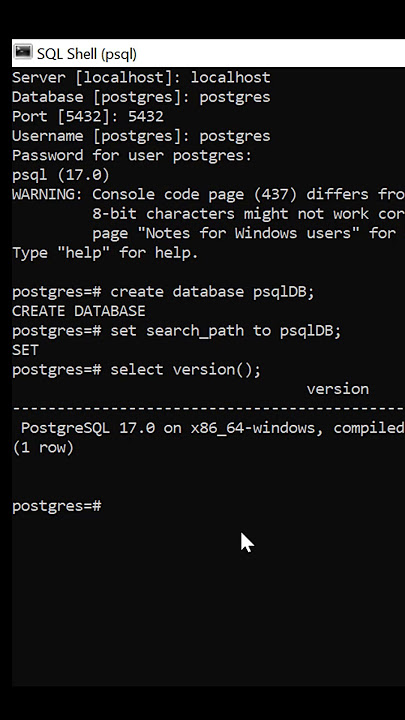Click the SQL Shell window icon in title bar
Viewport: 405px width, 720px height.
tap(23, 52)
